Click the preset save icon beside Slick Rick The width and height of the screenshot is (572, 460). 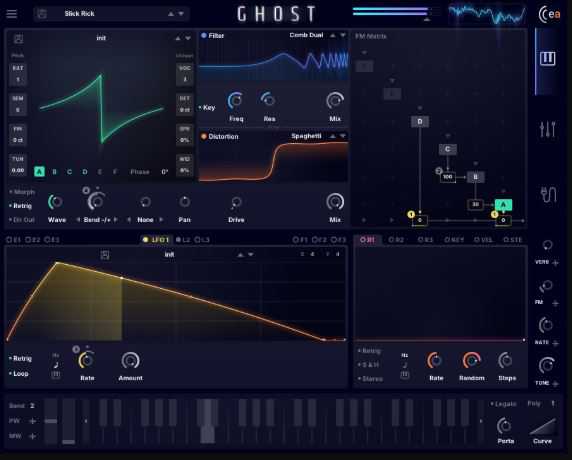coord(42,14)
